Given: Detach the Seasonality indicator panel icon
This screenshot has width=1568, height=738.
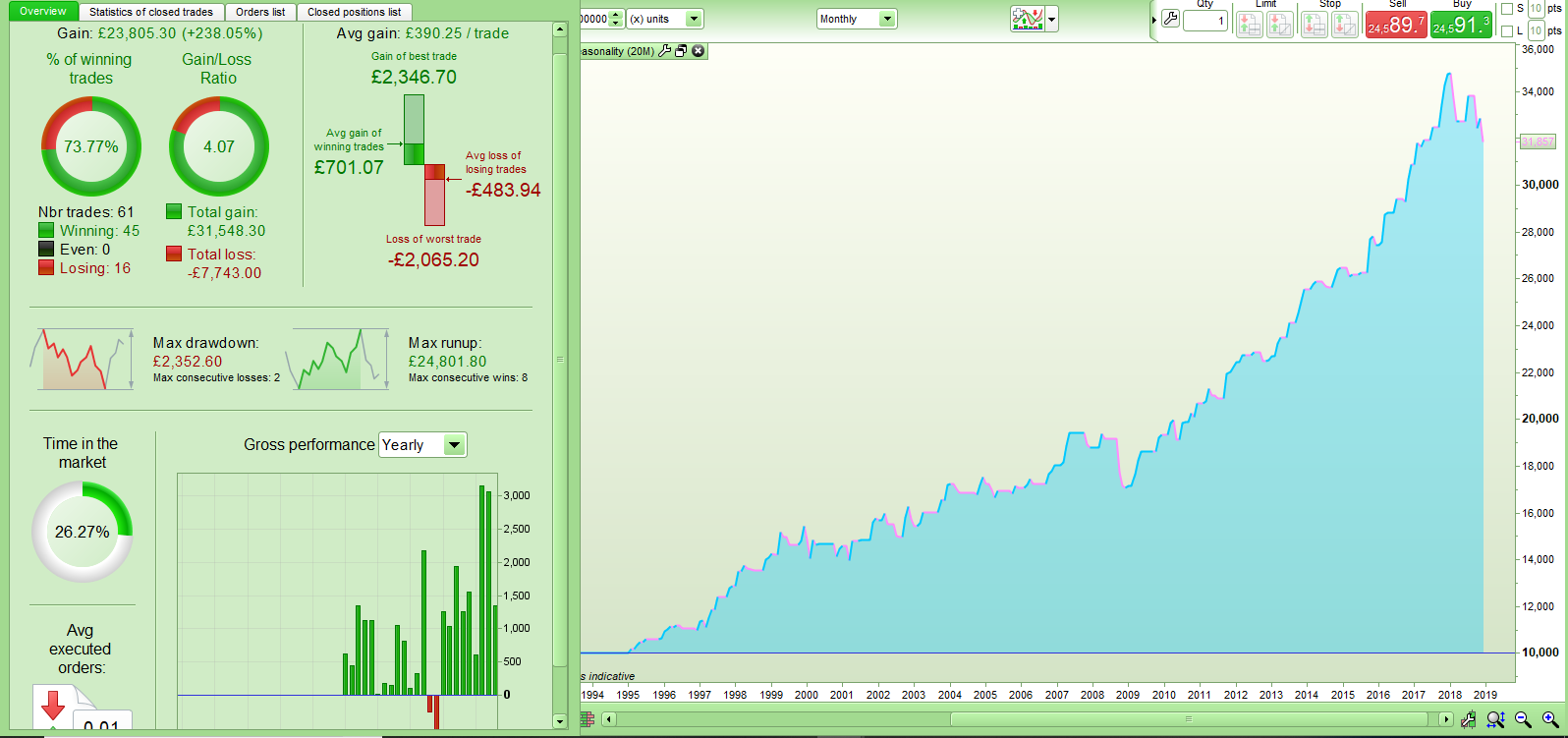Looking at the screenshot, I should point(681,51).
